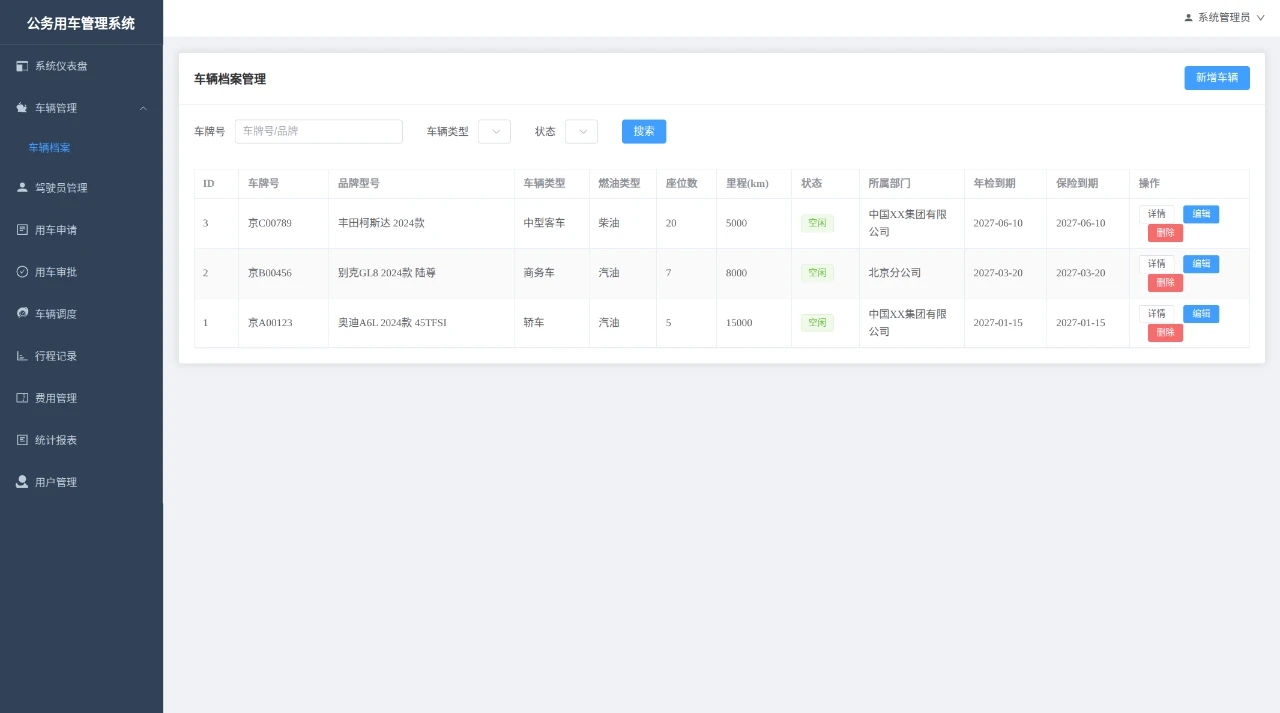Open 系统仪表盘 menu item
The image size is (1280, 713).
click(x=81, y=66)
